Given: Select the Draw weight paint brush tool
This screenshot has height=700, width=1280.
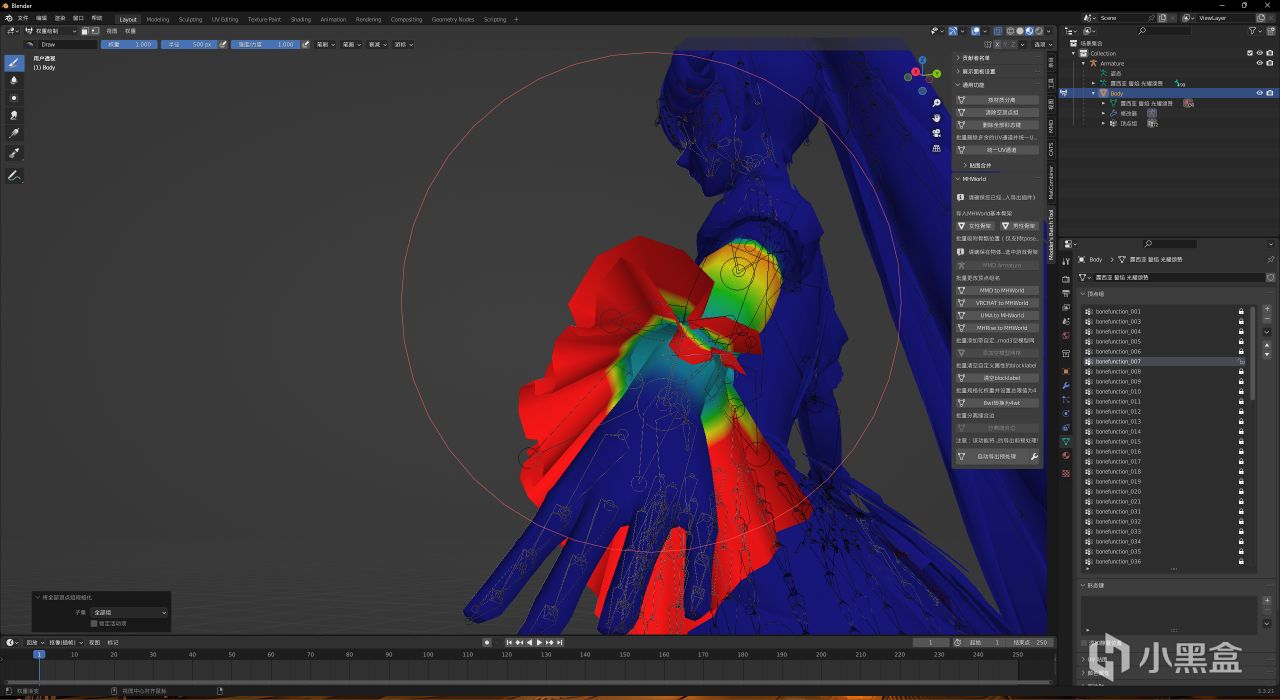Looking at the screenshot, I should [x=14, y=62].
